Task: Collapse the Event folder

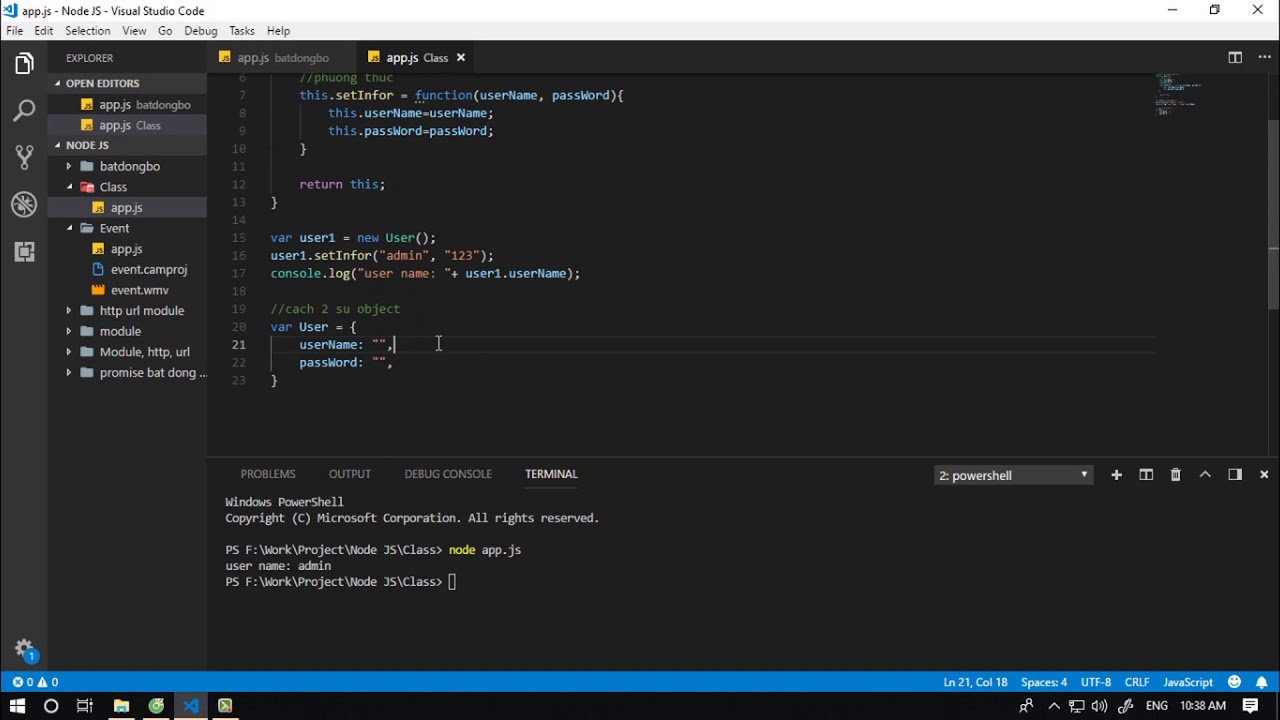Action: [127, 228]
